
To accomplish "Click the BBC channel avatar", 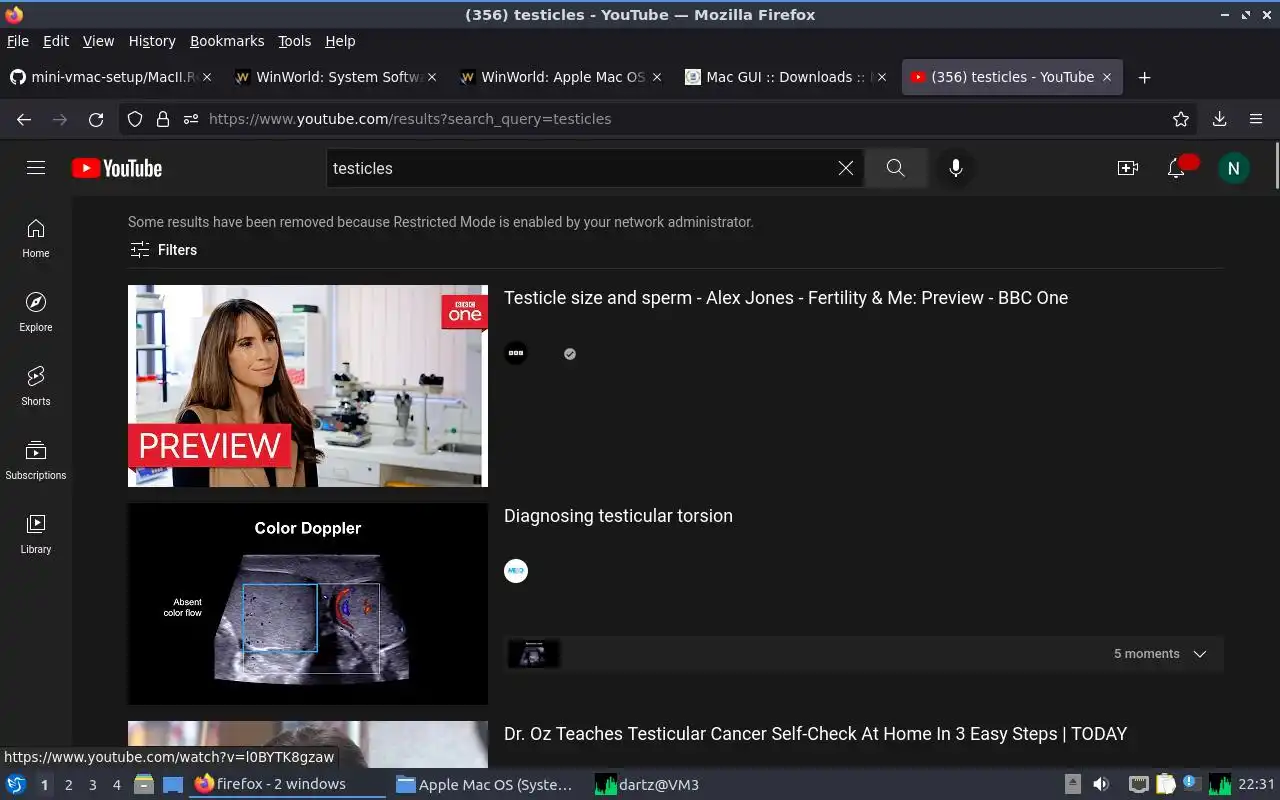I will [516, 353].
